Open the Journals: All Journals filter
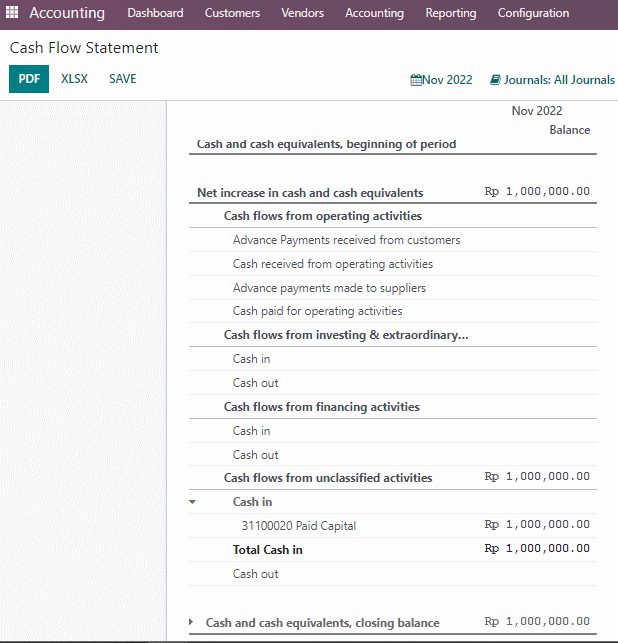The image size is (618, 643). (x=552, y=80)
